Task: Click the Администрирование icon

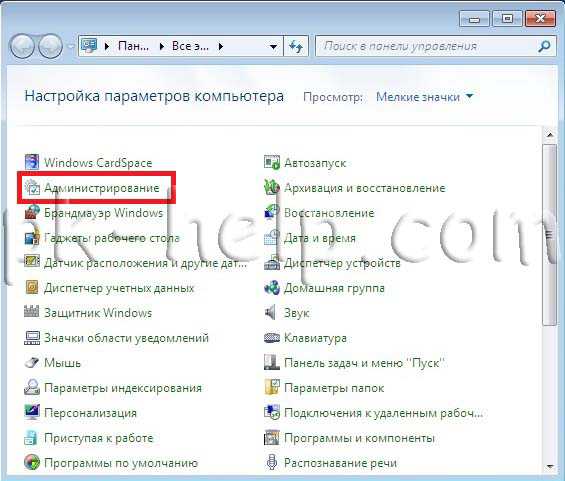Action: (32, 187)
